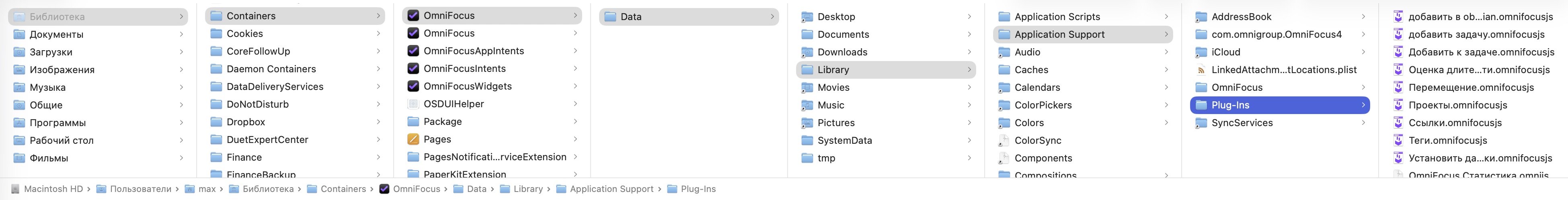Expand the Application Support folder chevron
This screenshot has width=1568, height=200.
point(1166,35)
